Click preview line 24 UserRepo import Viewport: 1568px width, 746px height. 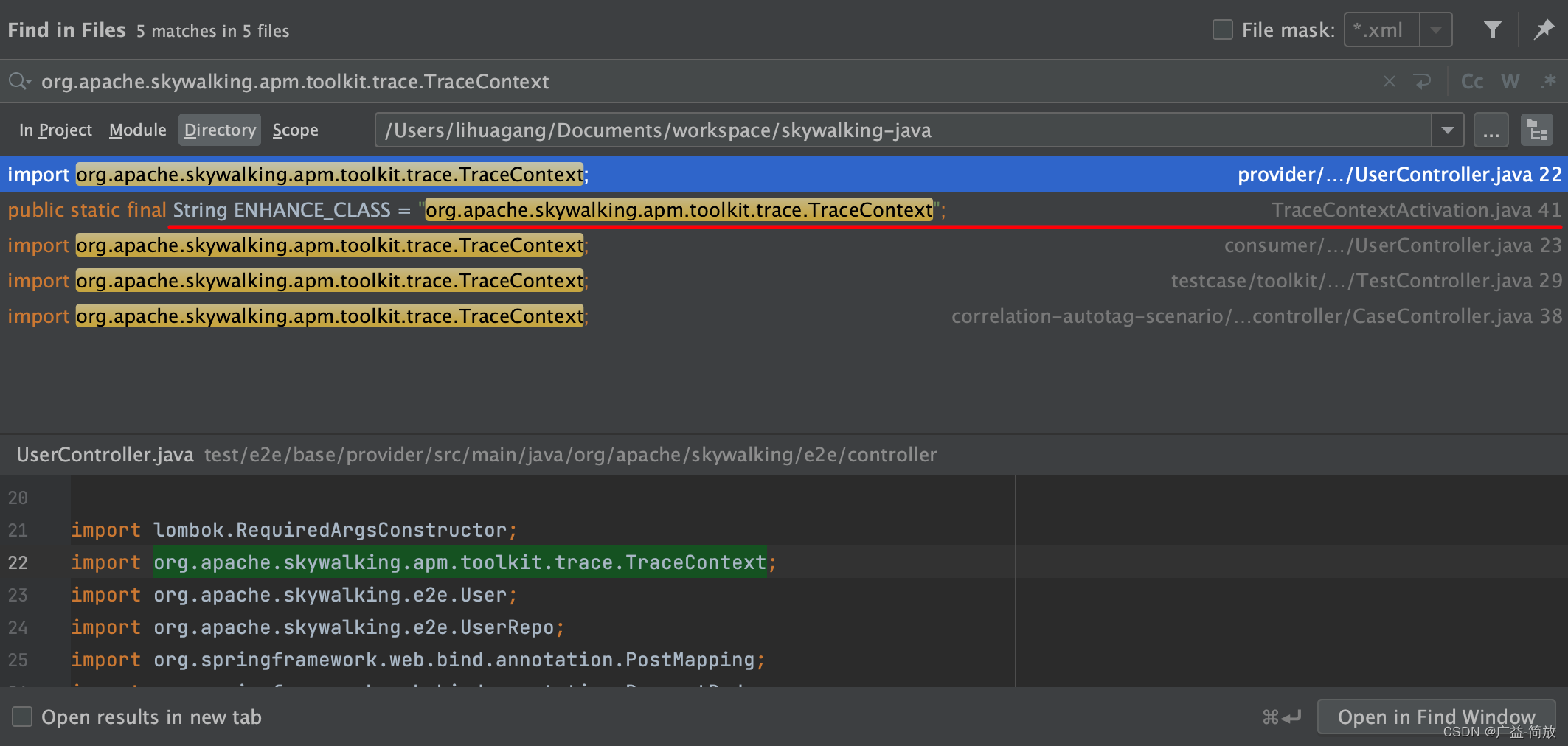pos(318,627)
